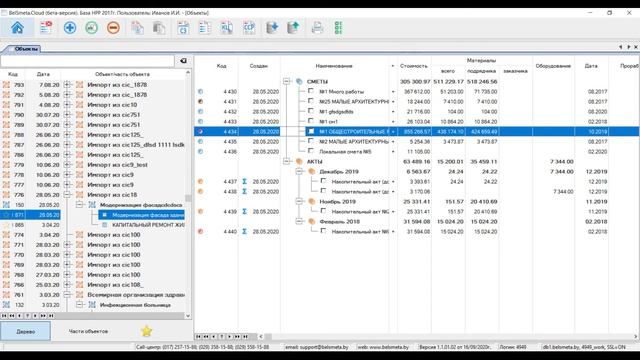Image resolution: width=640 pixels, height=360 pixels.
Task: Click the left tree vertical scrollbar thumb
Action: (188, 198)
